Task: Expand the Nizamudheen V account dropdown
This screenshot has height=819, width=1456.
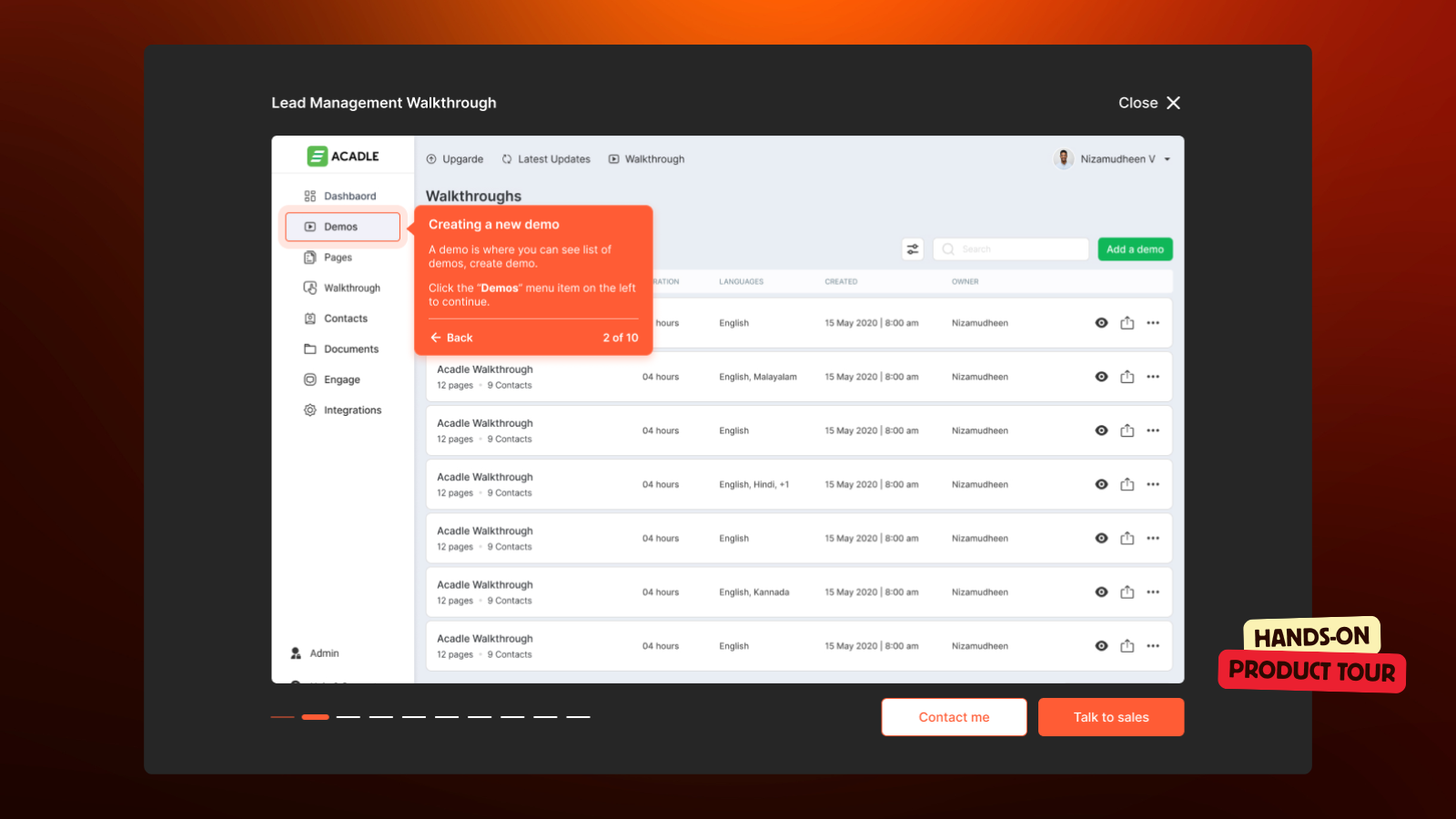Action: point(1168,159)
